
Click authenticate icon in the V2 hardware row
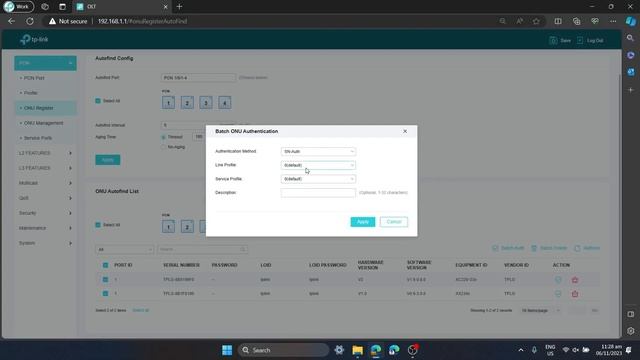click(558, 280)
